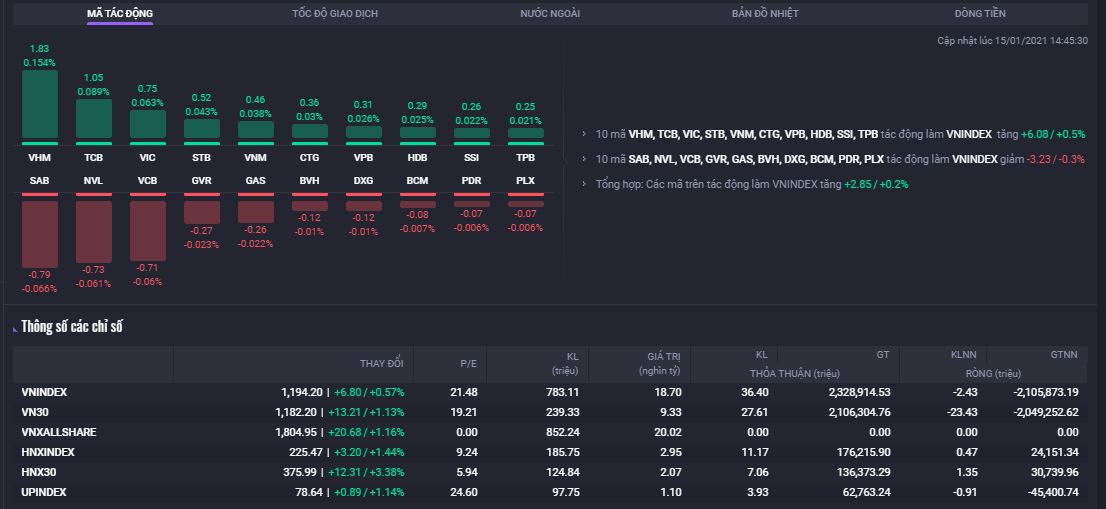
Task: Click the VHM green bar in chart
Action: pyautogui.click(x=40, y=104)
